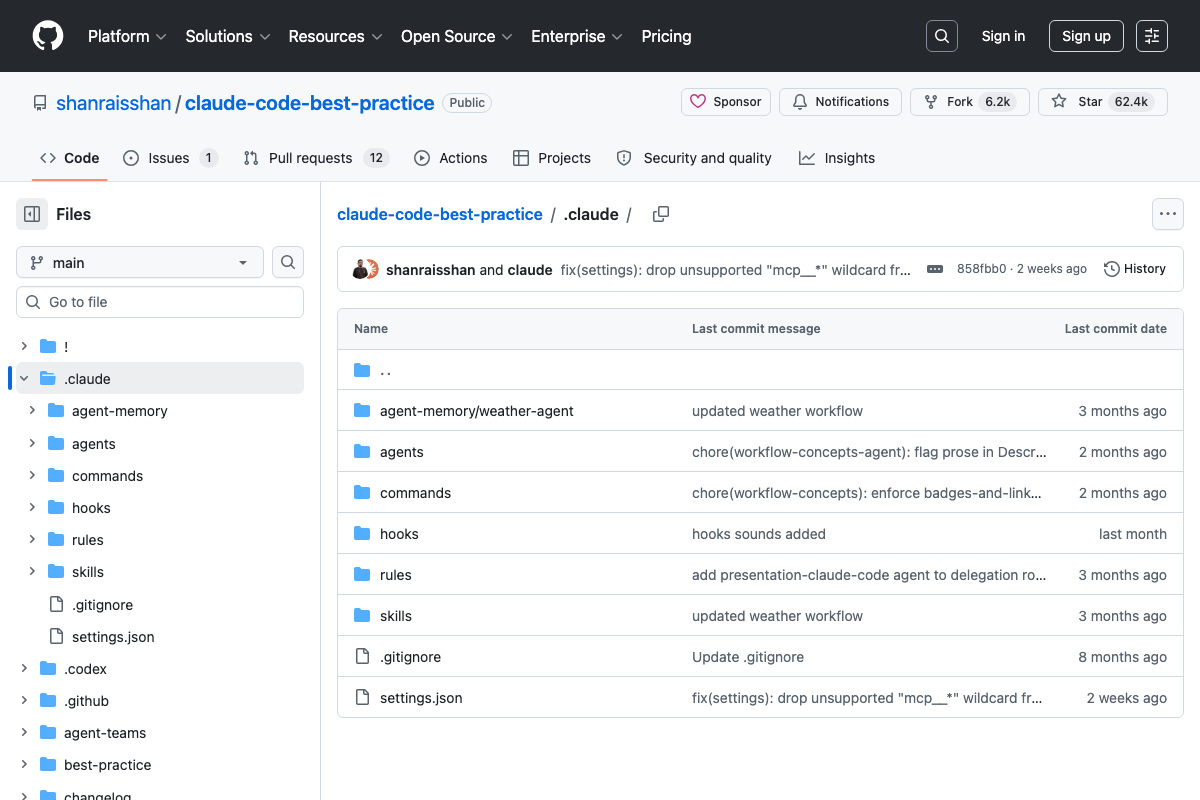Collapse the file tree panel icon
This screenshot has width=1200, height=800.
click(x=32, y=214)
